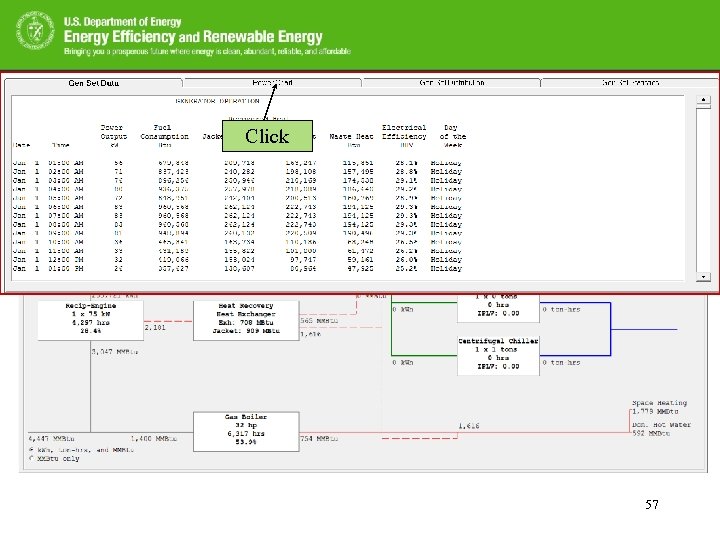Click the 'Fuel Consumption' column header
720x540 pixels.
pos(164,136)
